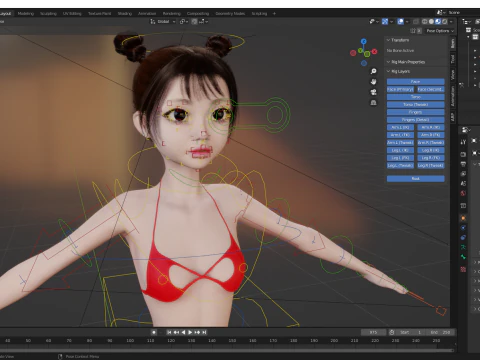The height and width of the screenshot is (360, 480).
Task: Open the Tool sidebar tab
Action: 453,59
